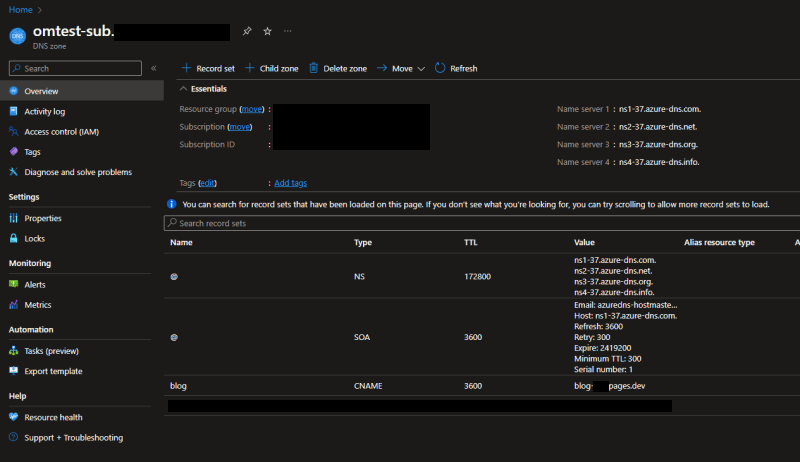Click the Value column header
Screen dimensions: 800x462
584,242
